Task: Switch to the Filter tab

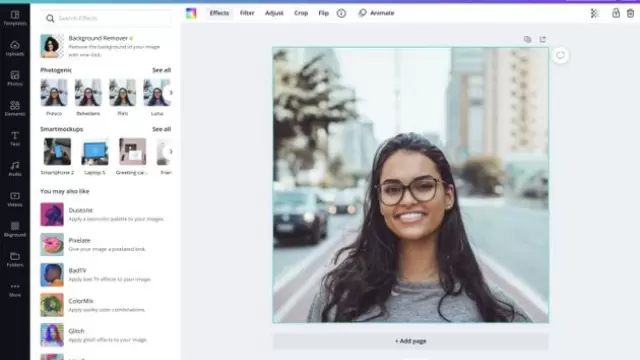Action: point(247,13)
